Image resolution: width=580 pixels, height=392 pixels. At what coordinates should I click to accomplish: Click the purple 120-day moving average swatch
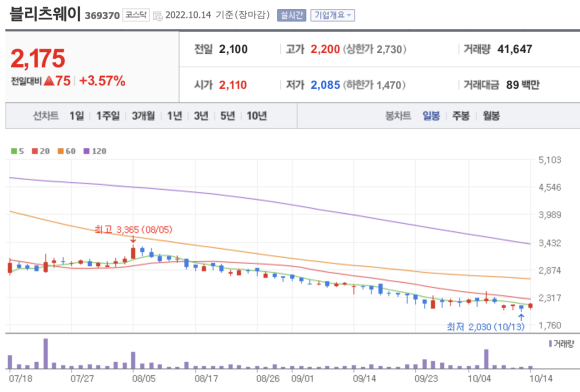(x=87, y=151)
